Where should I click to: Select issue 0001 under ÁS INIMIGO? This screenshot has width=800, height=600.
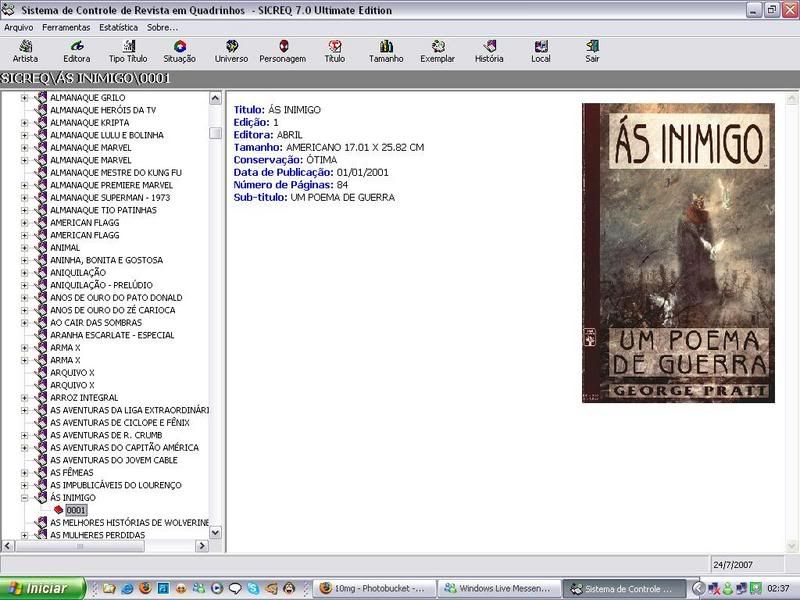(76, 510)
